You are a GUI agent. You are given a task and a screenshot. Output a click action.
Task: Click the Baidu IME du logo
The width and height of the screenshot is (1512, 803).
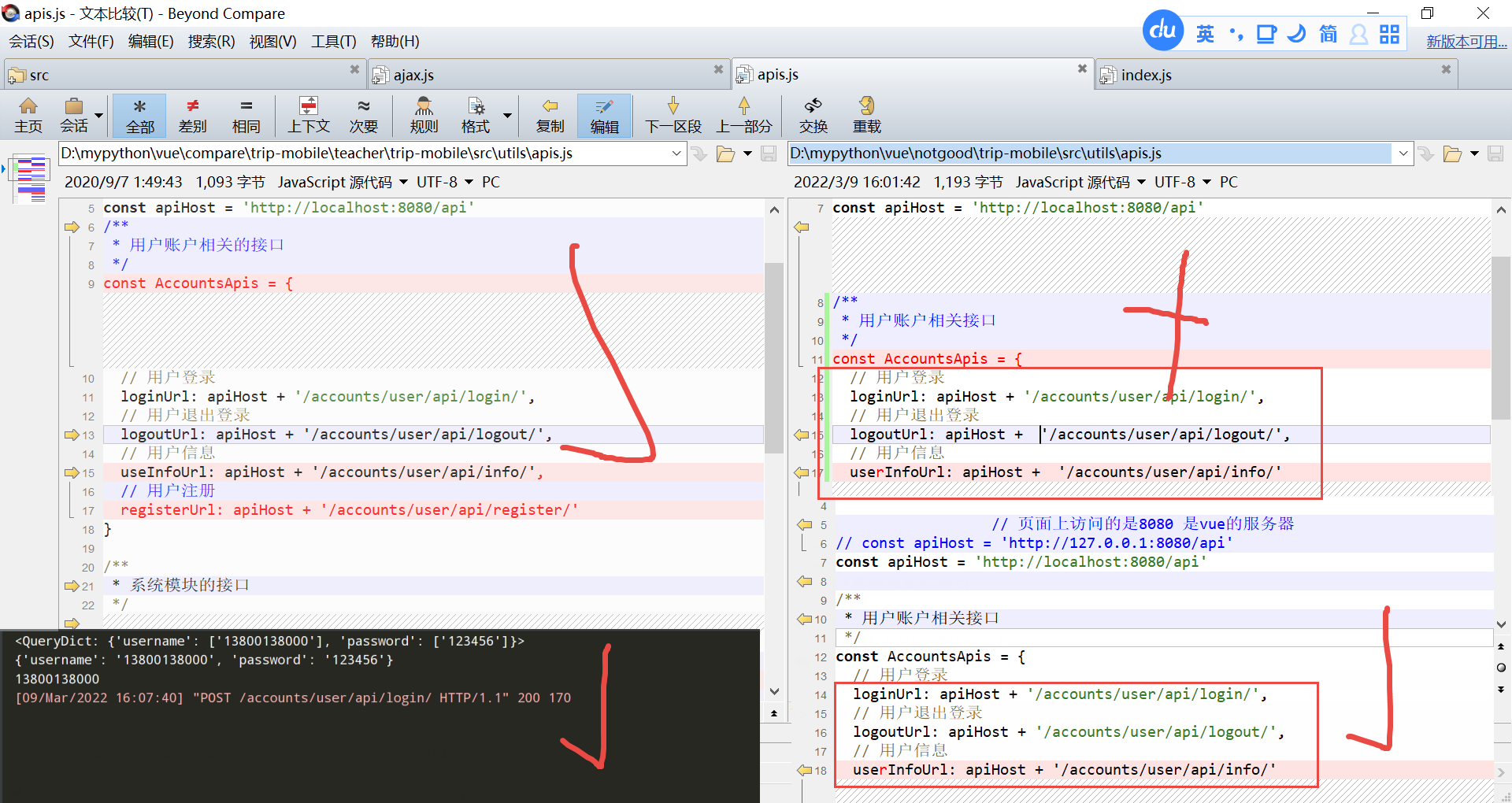(1163, 30)
